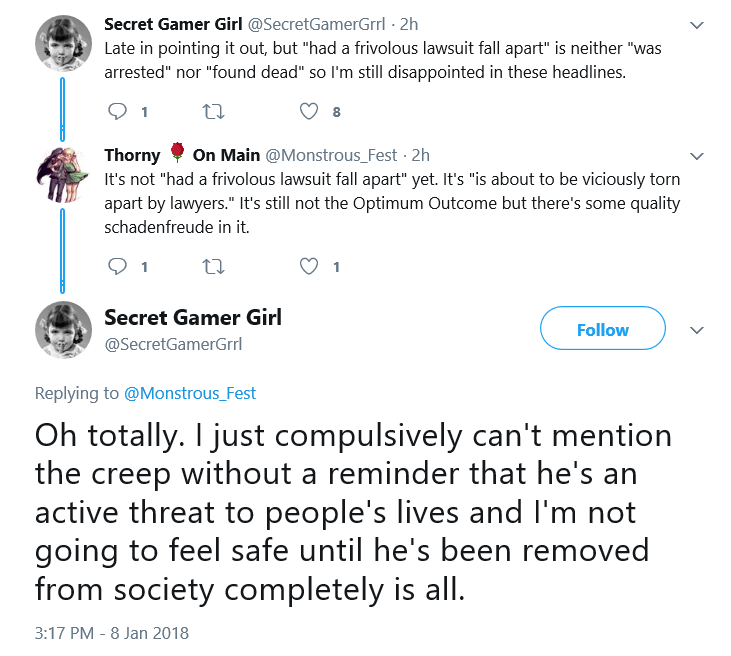Reply to Thorny On Main's tweet
This screenshot has height=656, width=731.
(x=117, y=266)
